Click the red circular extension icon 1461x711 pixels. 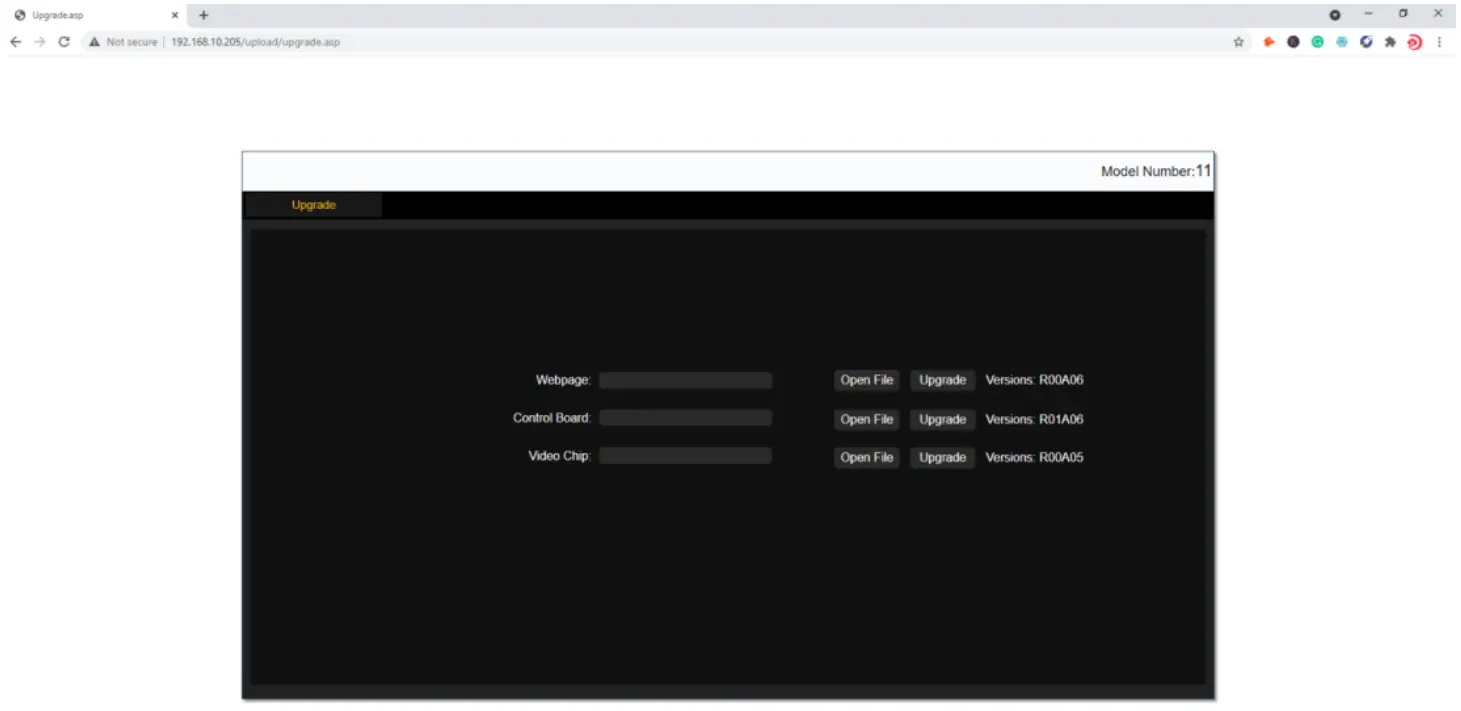1414,42
